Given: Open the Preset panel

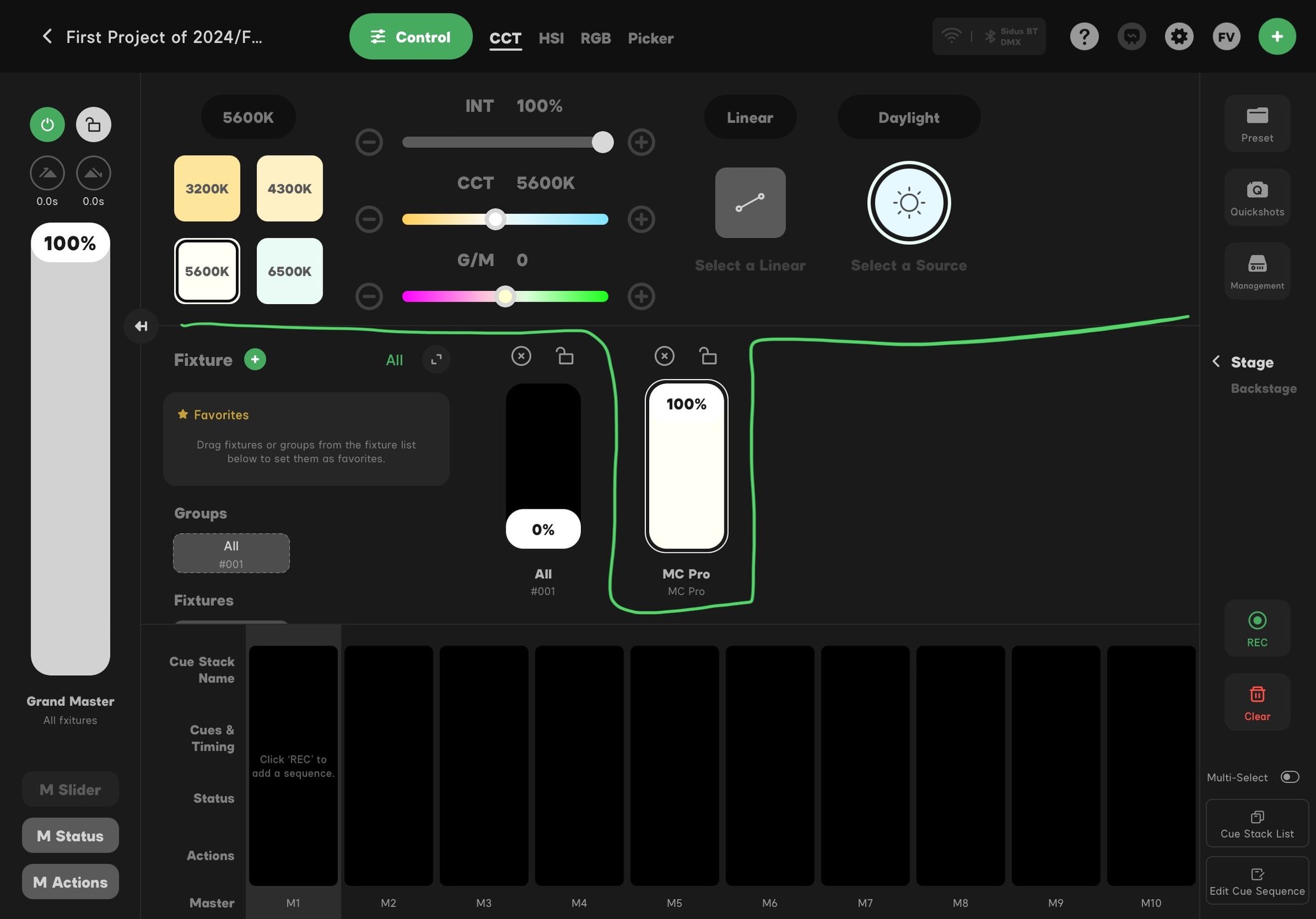Looking at the screenshot, I should (x=1256, y=124).
